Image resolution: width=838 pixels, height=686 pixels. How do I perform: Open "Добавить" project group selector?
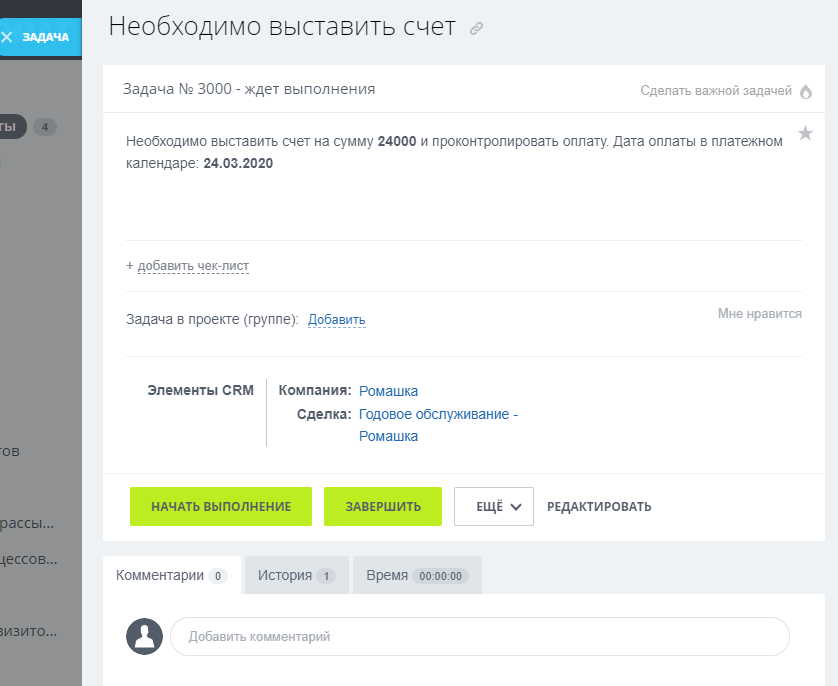[336, 320]
